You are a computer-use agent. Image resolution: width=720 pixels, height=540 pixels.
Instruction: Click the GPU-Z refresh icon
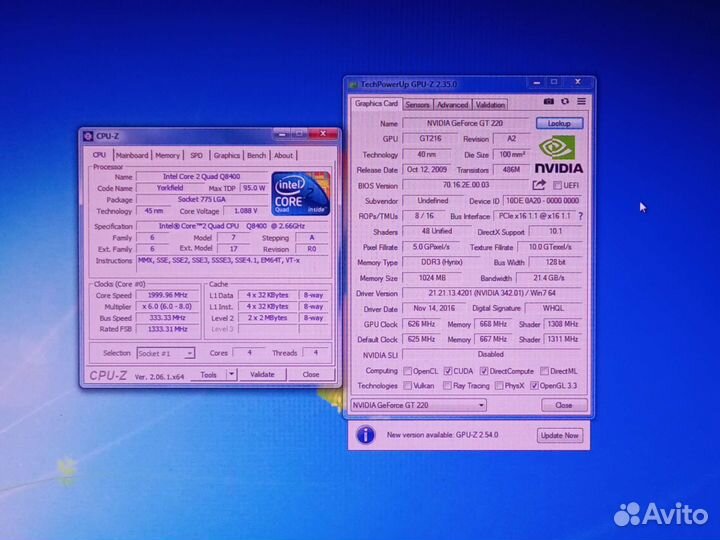point(565,101)
